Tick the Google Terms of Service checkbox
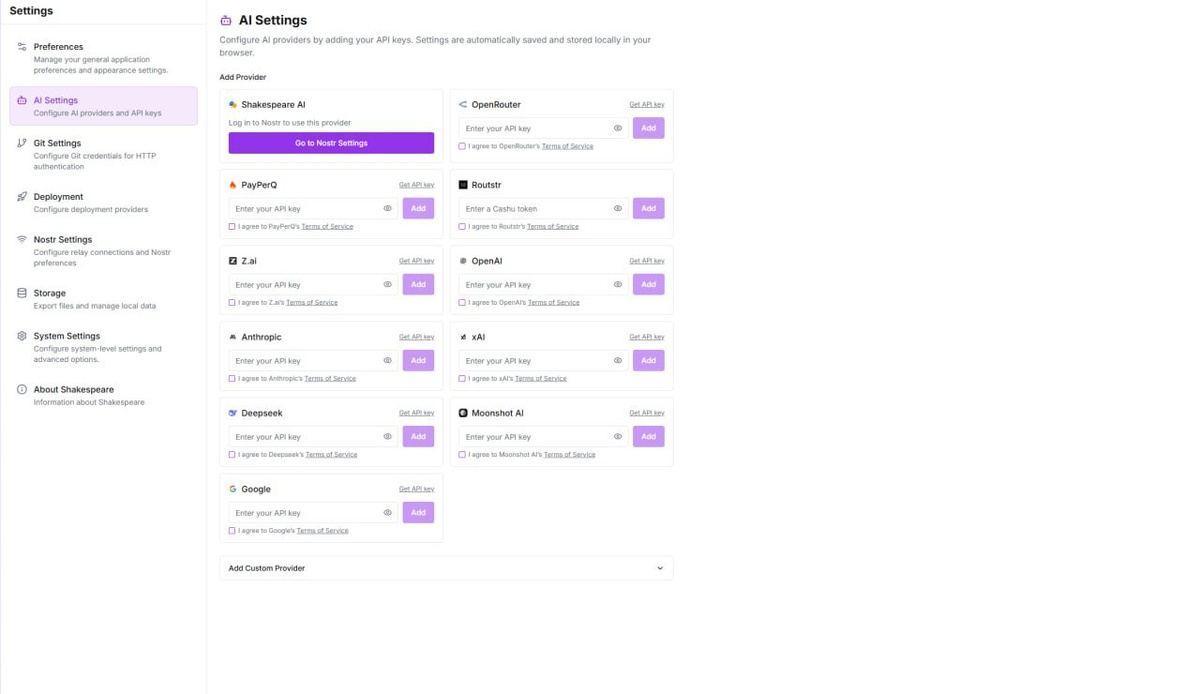 tap(232, 530)
